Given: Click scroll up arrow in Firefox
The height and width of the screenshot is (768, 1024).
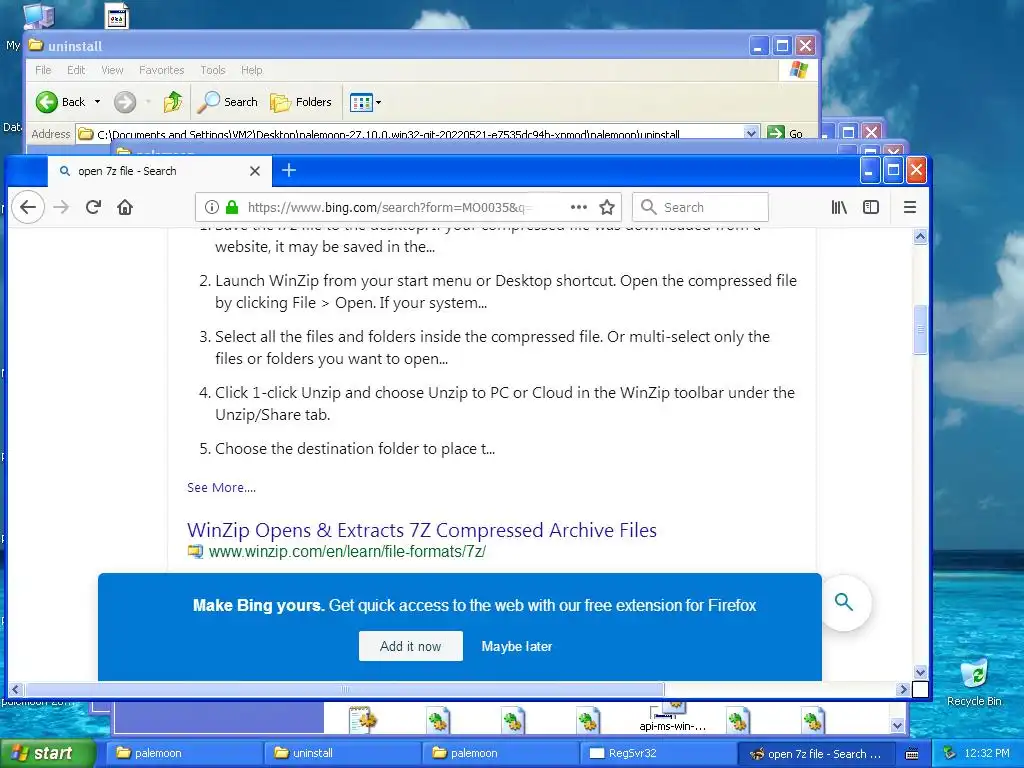Looking at the screenshot, I should [920, 236].
